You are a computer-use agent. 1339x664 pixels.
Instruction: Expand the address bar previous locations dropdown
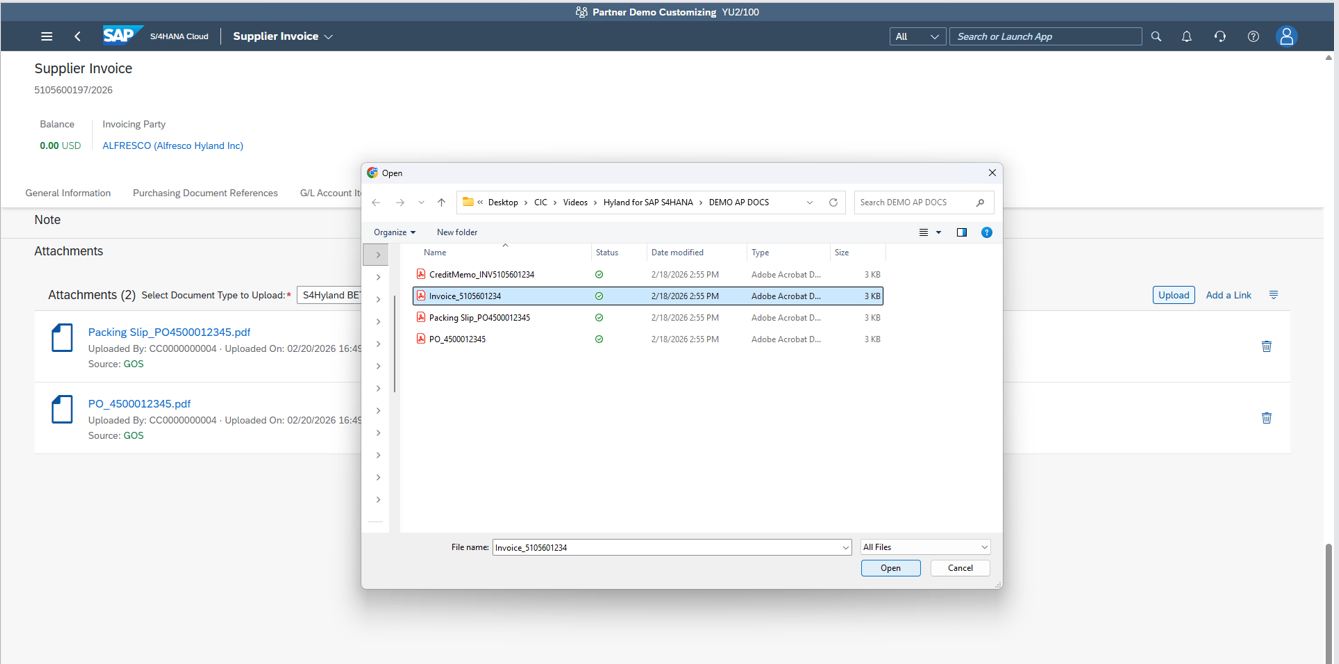click(x=810, y=202)
